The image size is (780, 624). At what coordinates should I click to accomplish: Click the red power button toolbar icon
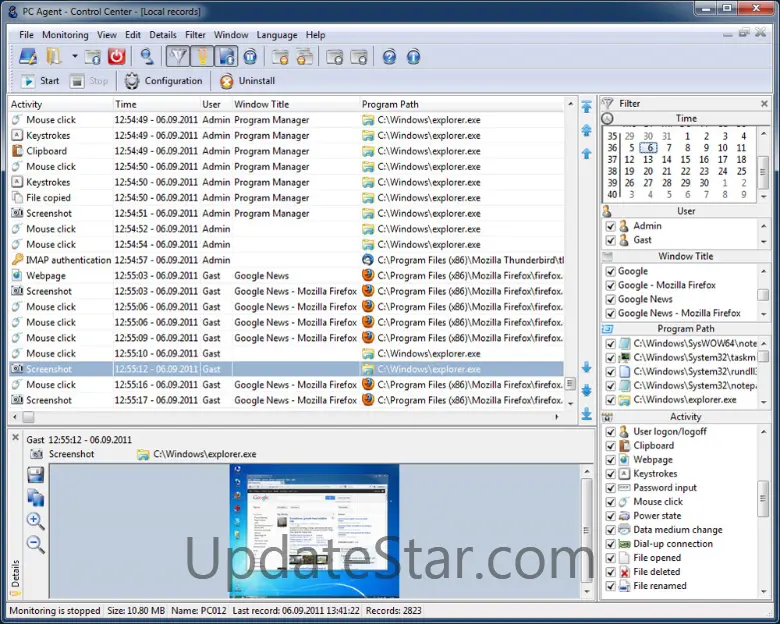tap(116, 57)
